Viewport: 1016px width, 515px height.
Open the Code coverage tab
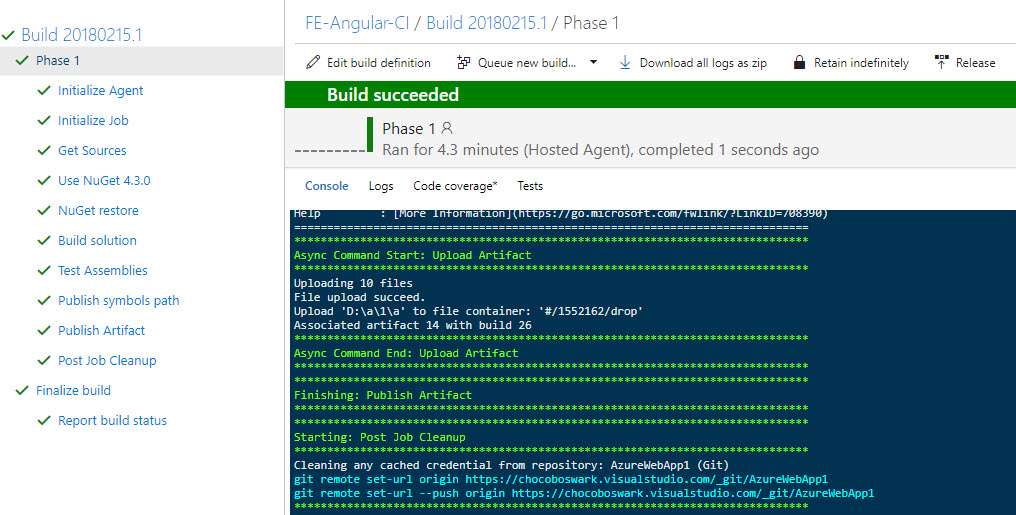click(455, 186)
